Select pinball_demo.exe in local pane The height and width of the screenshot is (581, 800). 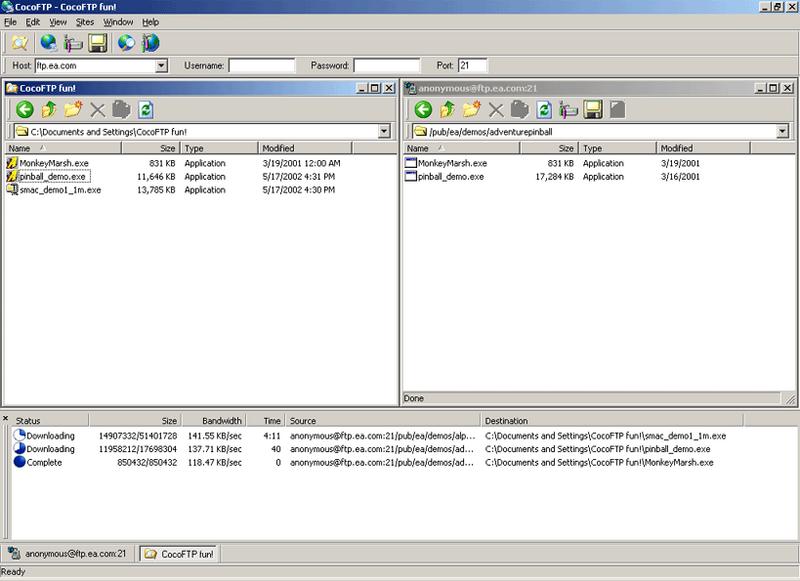(52, 176)
